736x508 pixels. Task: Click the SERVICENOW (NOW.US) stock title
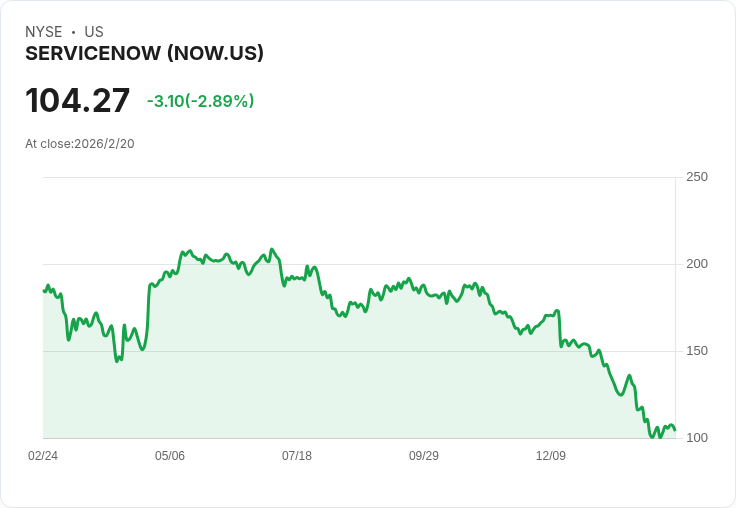pyautogui.click(x=144, y=54)
